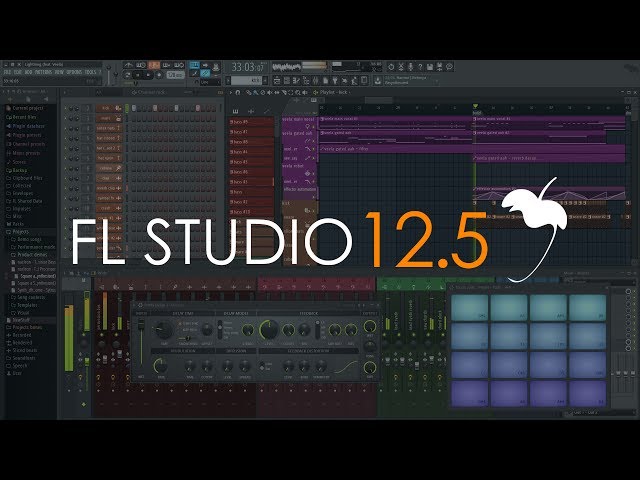Expand Plugin presets folder

(24, 135)
